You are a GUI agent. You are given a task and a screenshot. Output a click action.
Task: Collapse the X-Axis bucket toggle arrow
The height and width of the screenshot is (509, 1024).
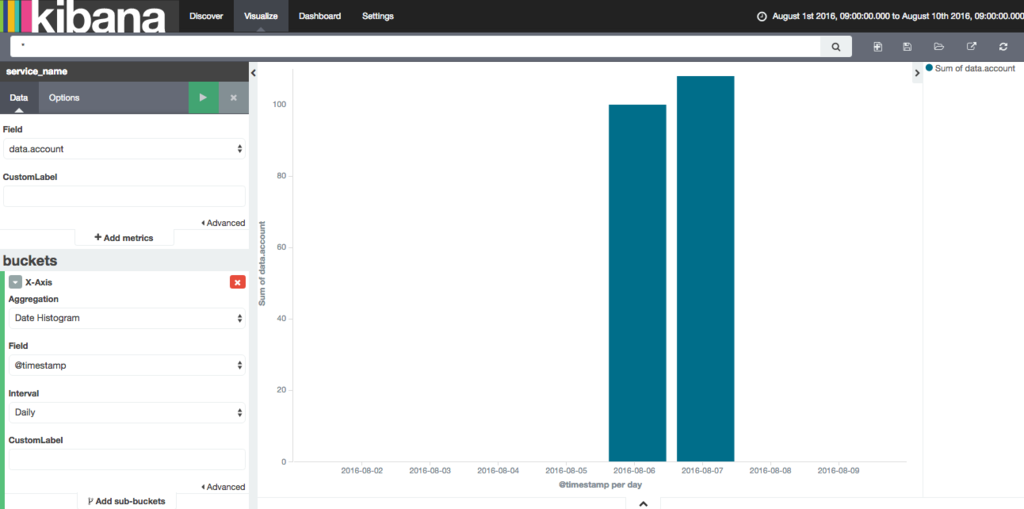15,282
